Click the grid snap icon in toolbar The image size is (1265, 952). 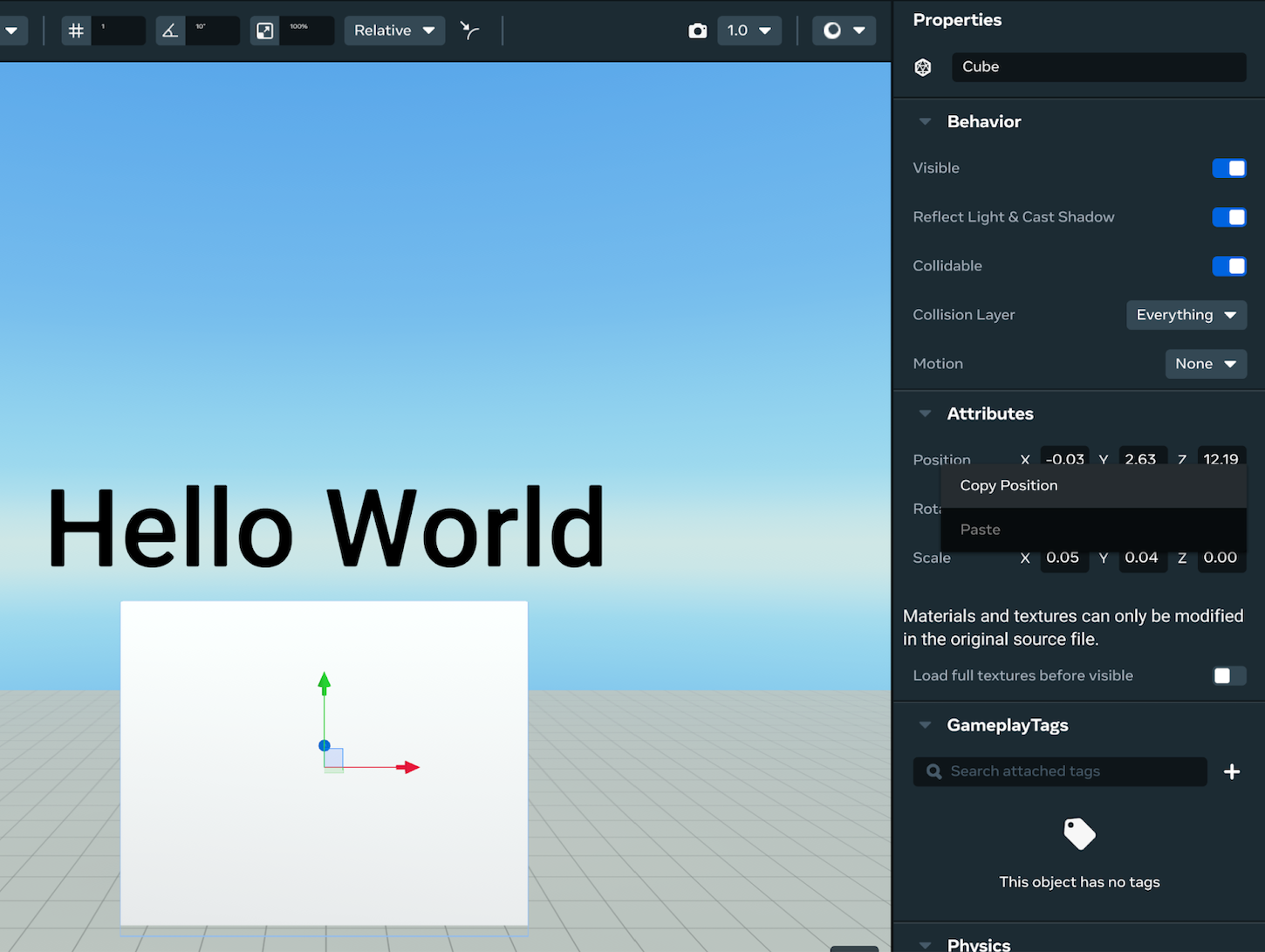tap(77, 31)
